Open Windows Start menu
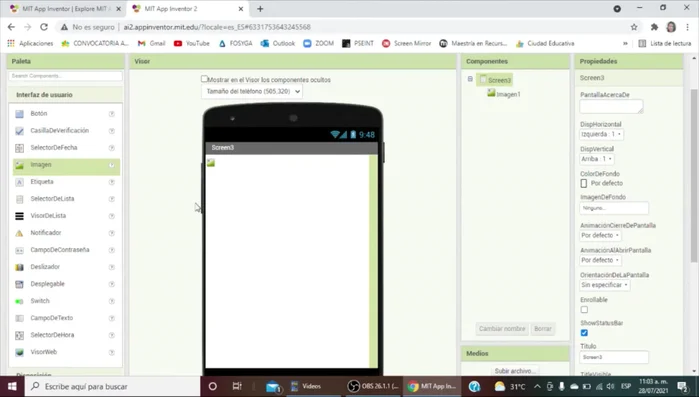 (12, 386)
